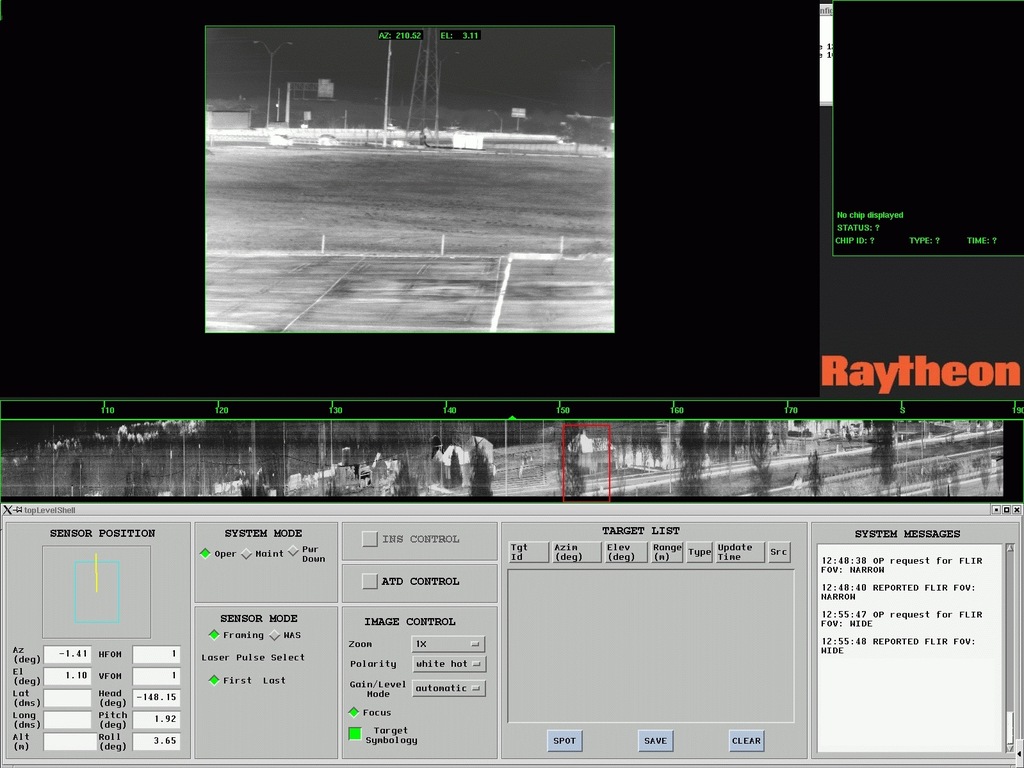This screenshot has width=1024, height=768.
Task: Toggle the Focus option in Image Control
Action: tap(354, 712)
